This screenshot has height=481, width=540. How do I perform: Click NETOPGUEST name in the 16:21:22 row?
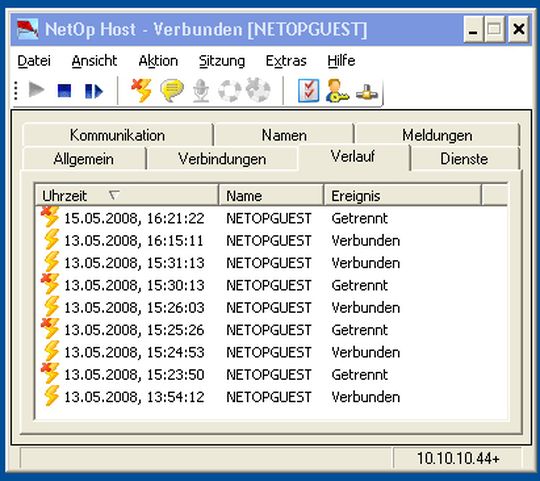coord(269,218)
